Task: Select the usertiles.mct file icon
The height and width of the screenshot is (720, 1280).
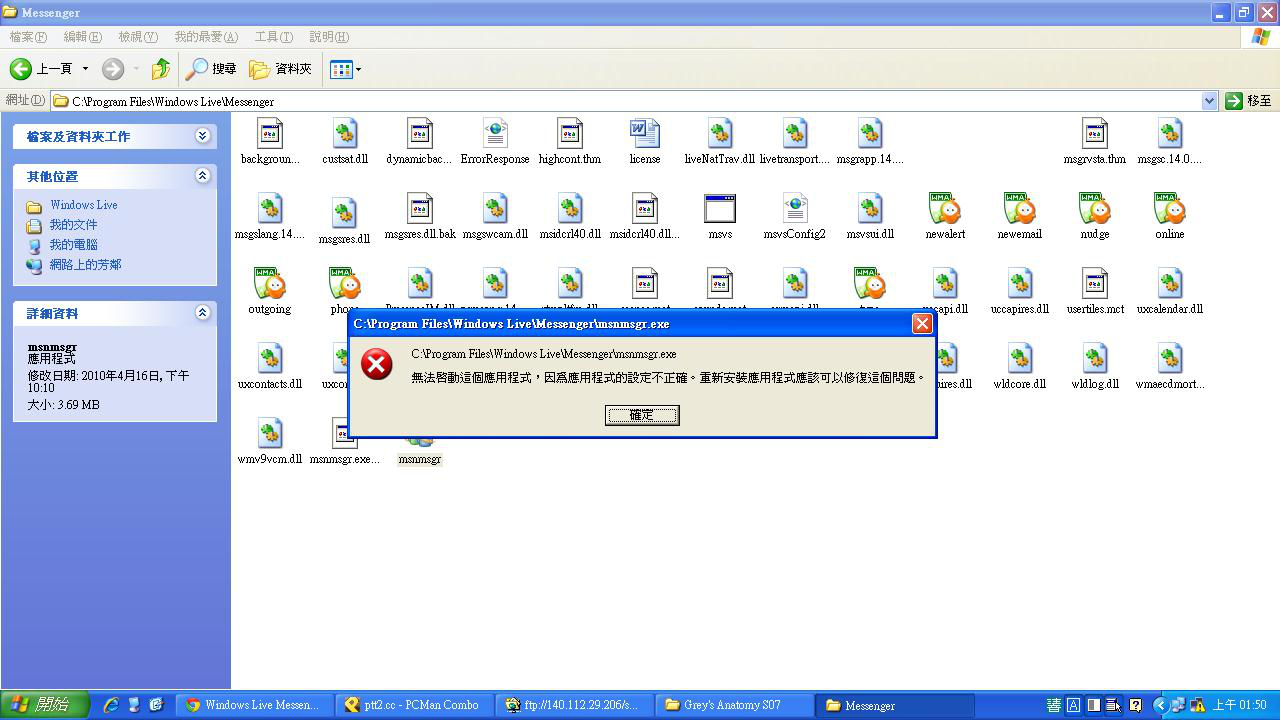Action: (x=1095, y=283)
